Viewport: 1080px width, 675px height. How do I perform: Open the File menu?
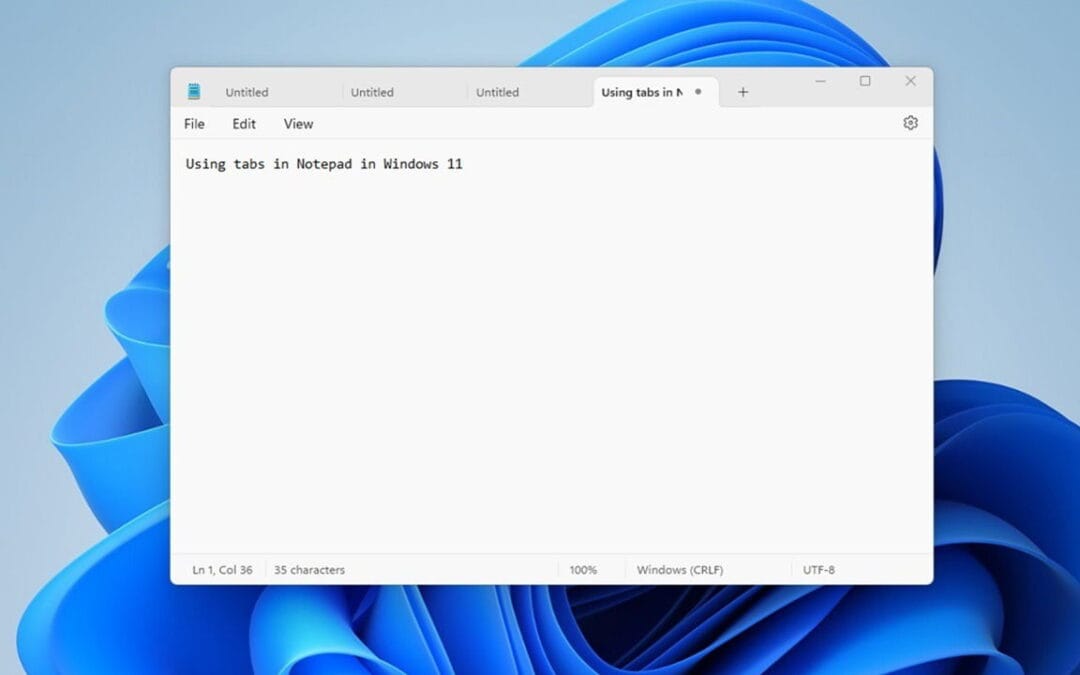click(193, 123)
